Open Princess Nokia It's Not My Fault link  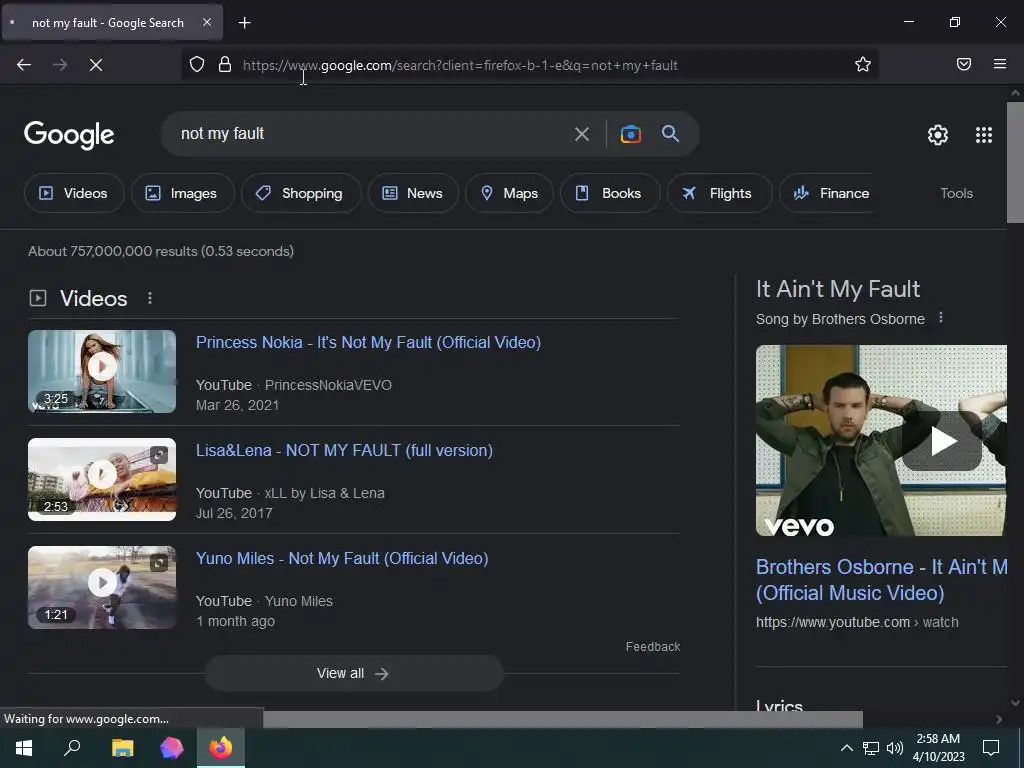click(x=368, y=342)
